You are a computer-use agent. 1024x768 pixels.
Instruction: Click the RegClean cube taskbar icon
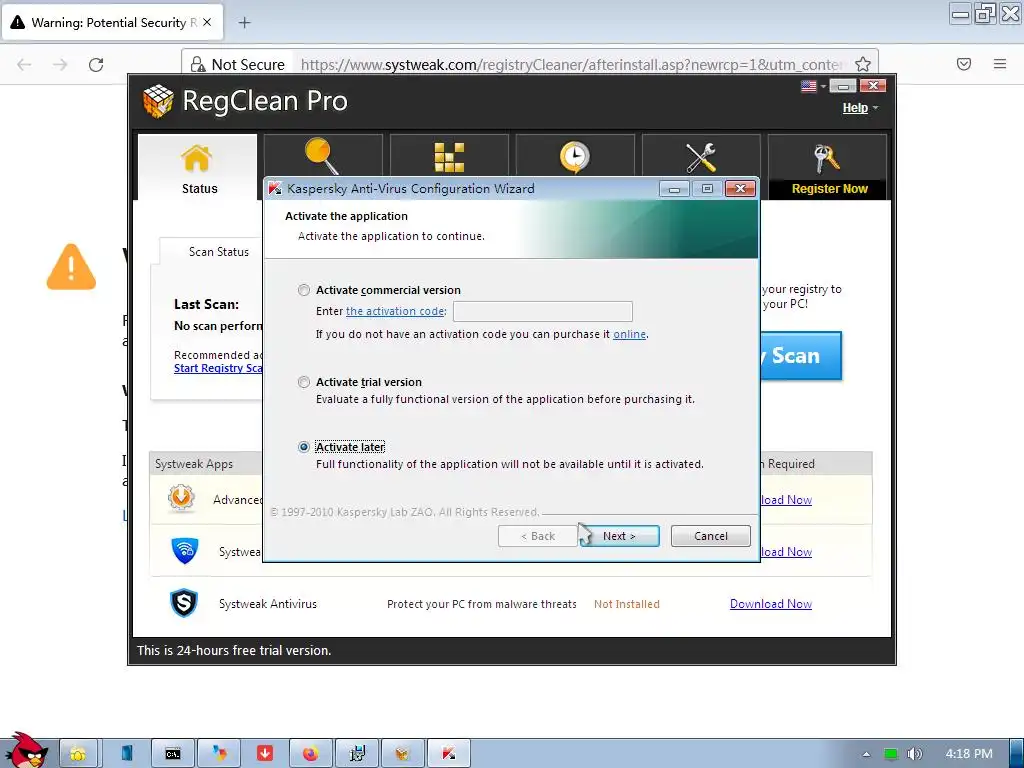403,754
